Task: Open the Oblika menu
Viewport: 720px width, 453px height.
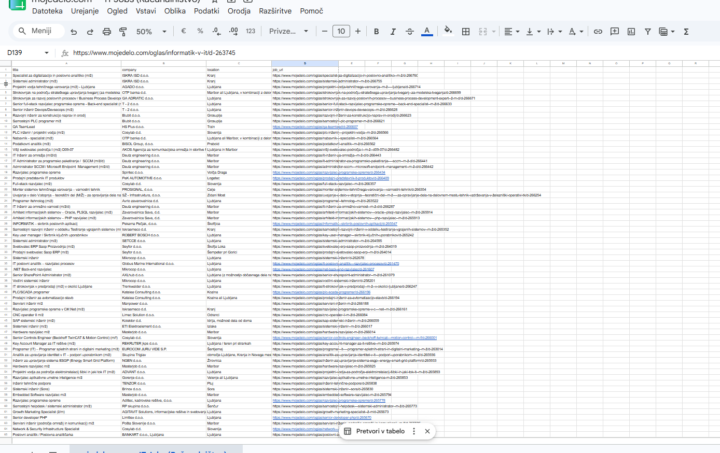Action: click(x=175, y=11)
